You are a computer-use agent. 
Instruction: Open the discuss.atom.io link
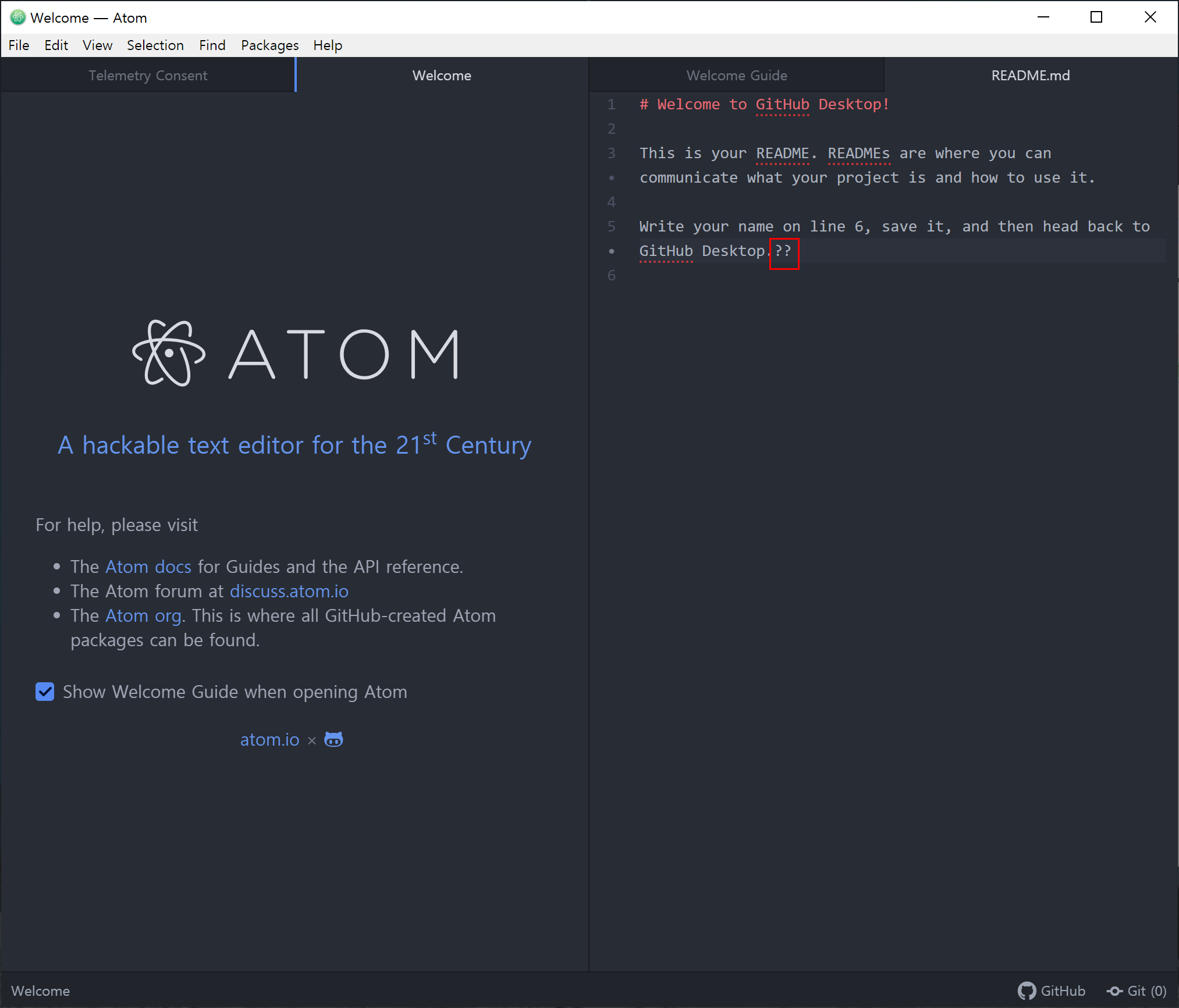click(x=289, y=591)
